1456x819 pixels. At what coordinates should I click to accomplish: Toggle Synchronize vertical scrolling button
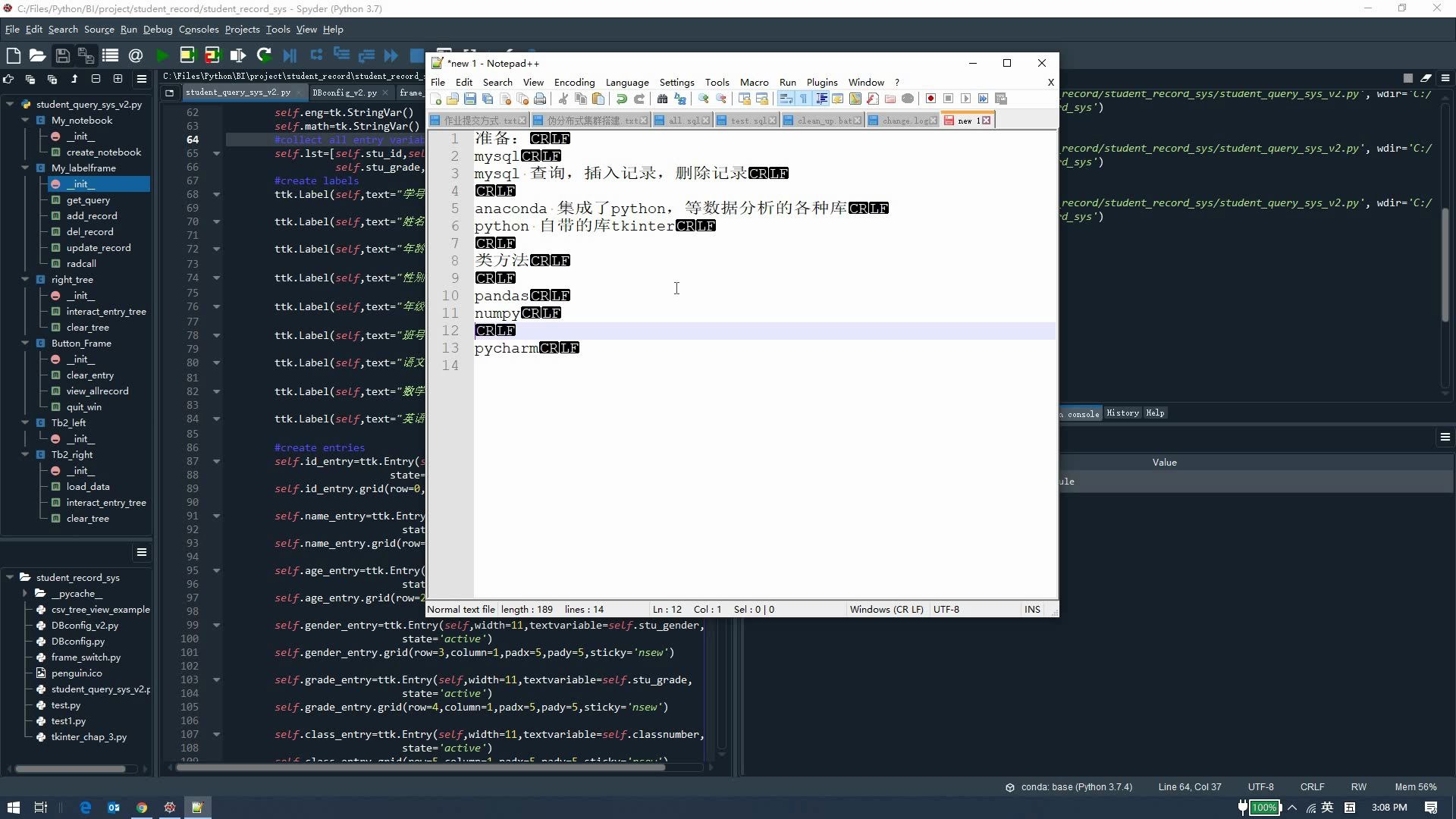pyautogui.click(x=745, y=99)
